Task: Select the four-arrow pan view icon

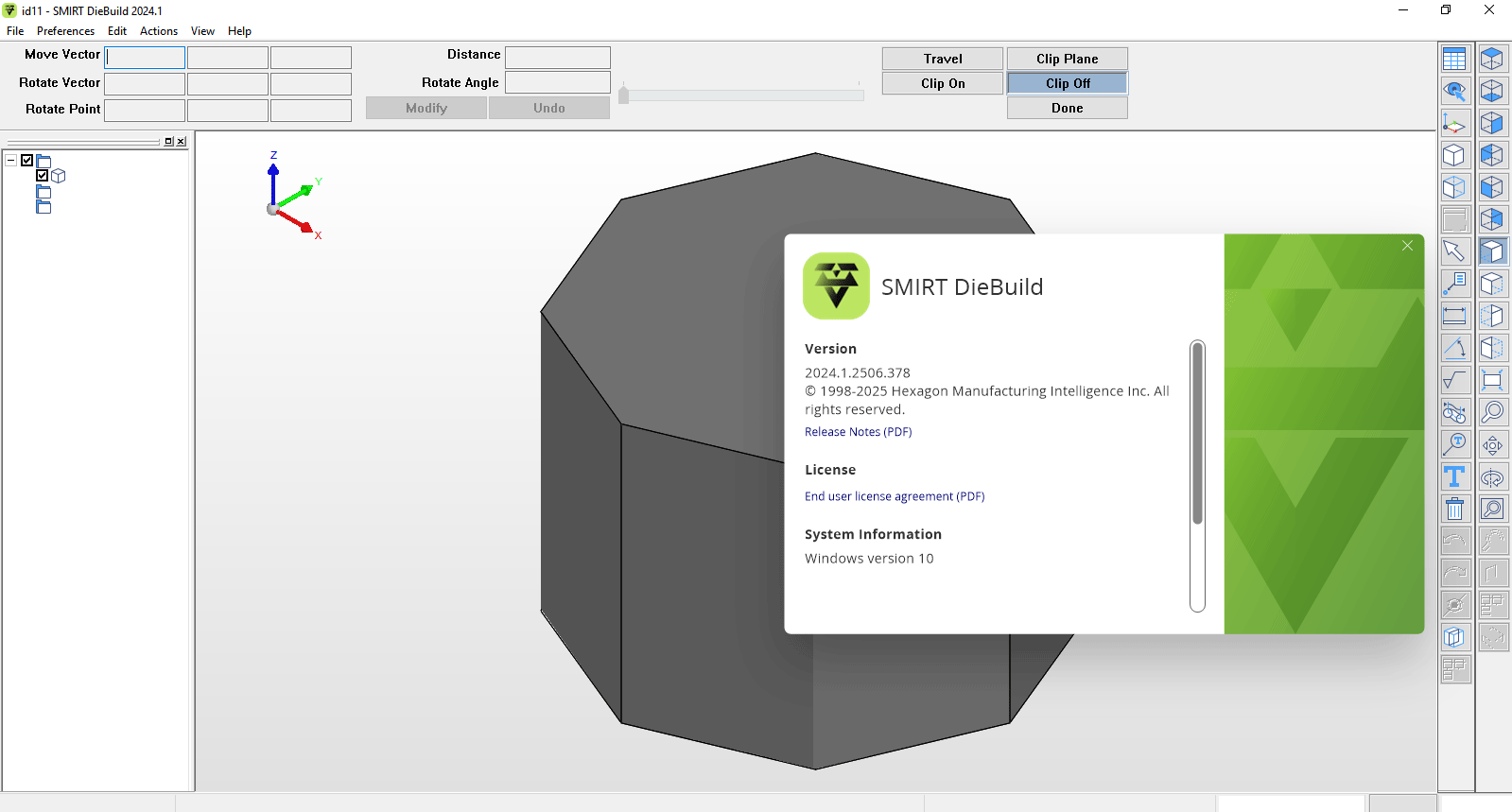Action: (1492, 445)
